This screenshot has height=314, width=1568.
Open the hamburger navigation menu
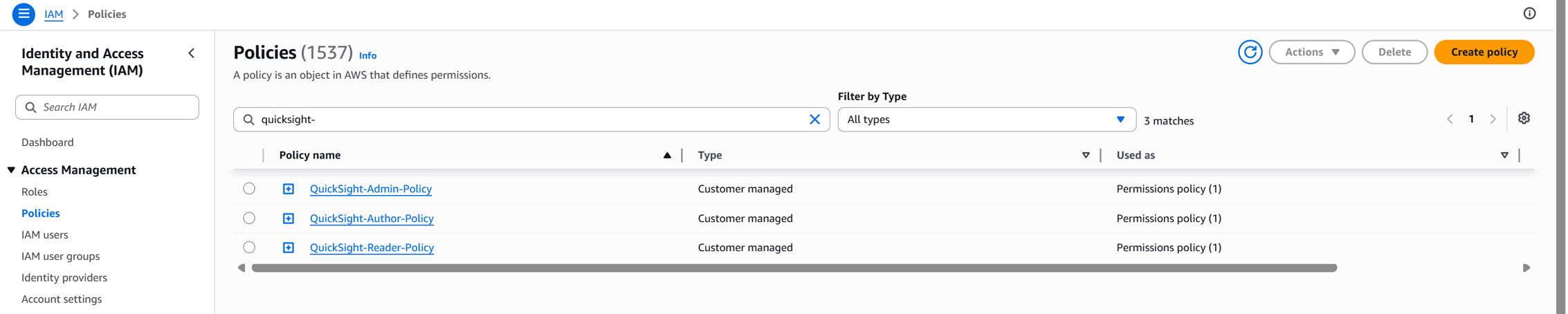tap(24, 14)
